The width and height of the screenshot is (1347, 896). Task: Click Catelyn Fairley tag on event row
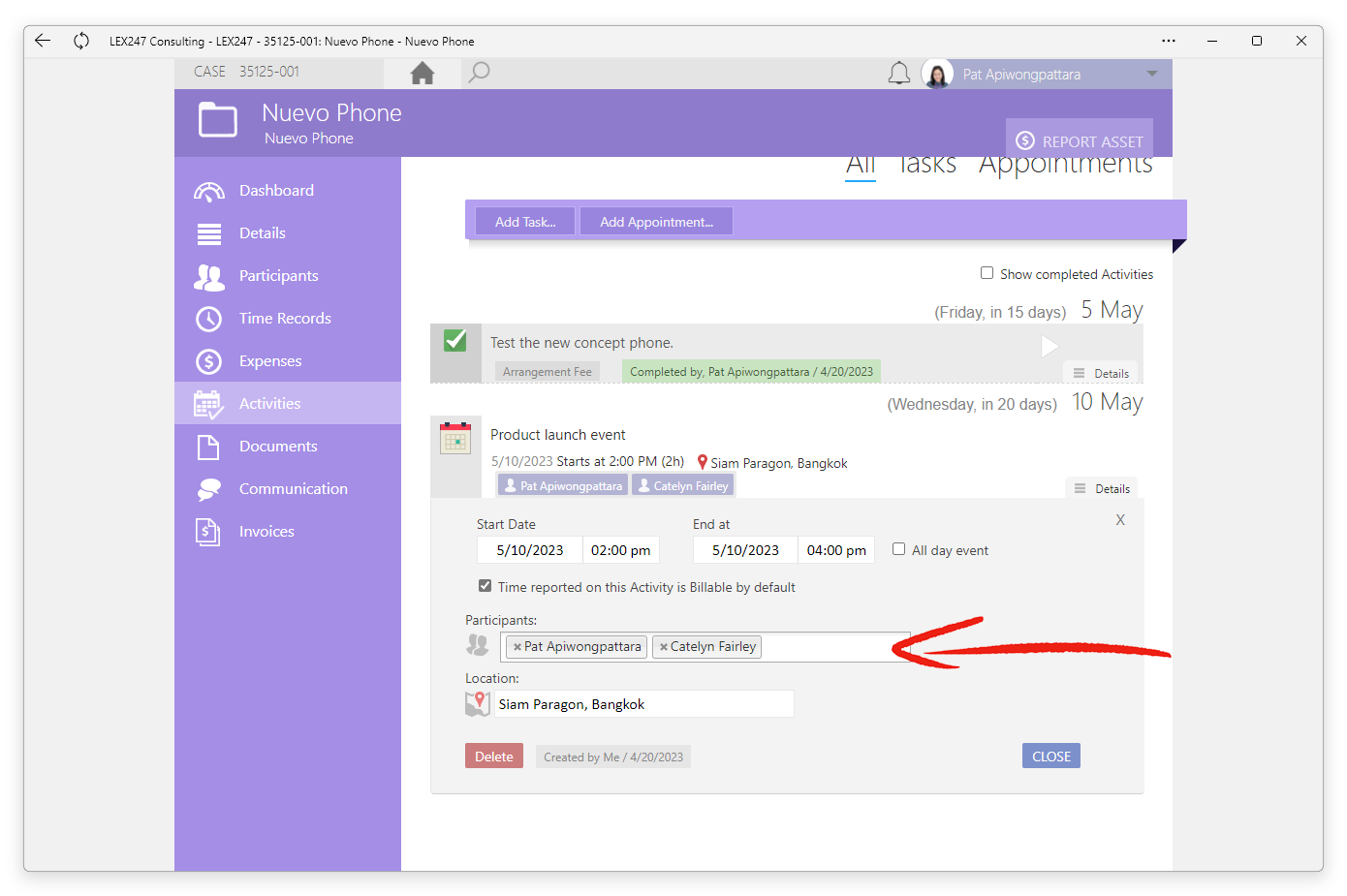(683, 485)
